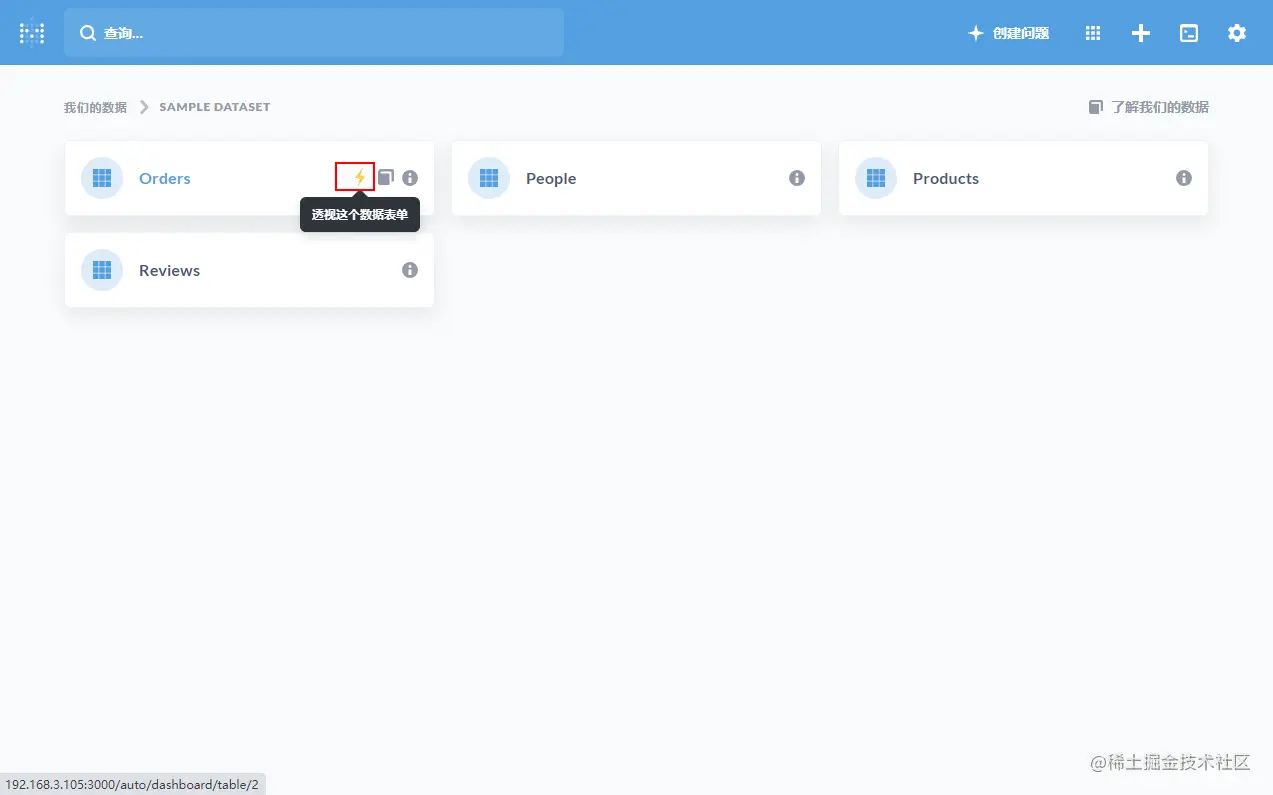Open the Reviews table name

click(169, 270)
